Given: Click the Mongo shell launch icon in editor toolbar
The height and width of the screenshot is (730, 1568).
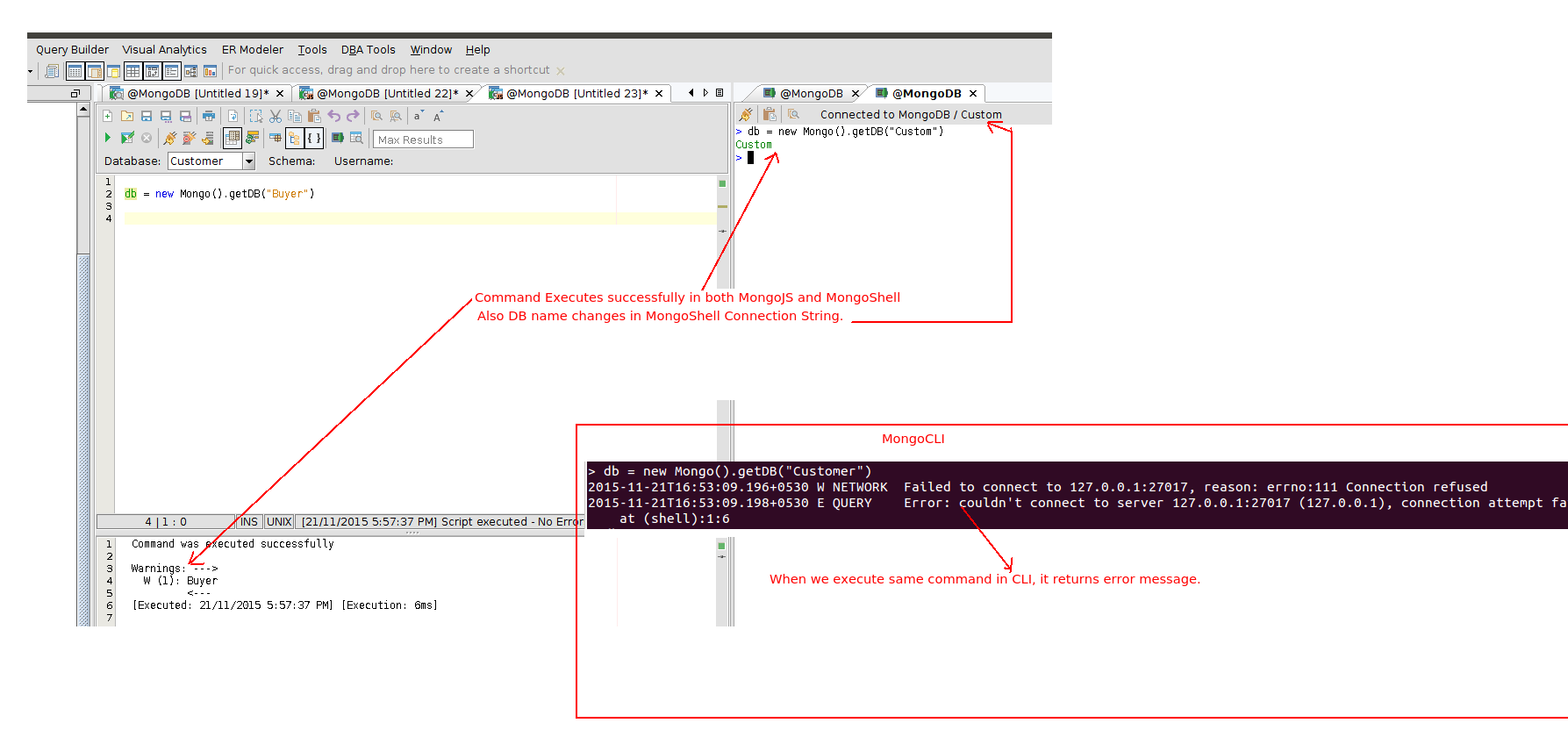Looking at the screenshot, I should point(338,138).
